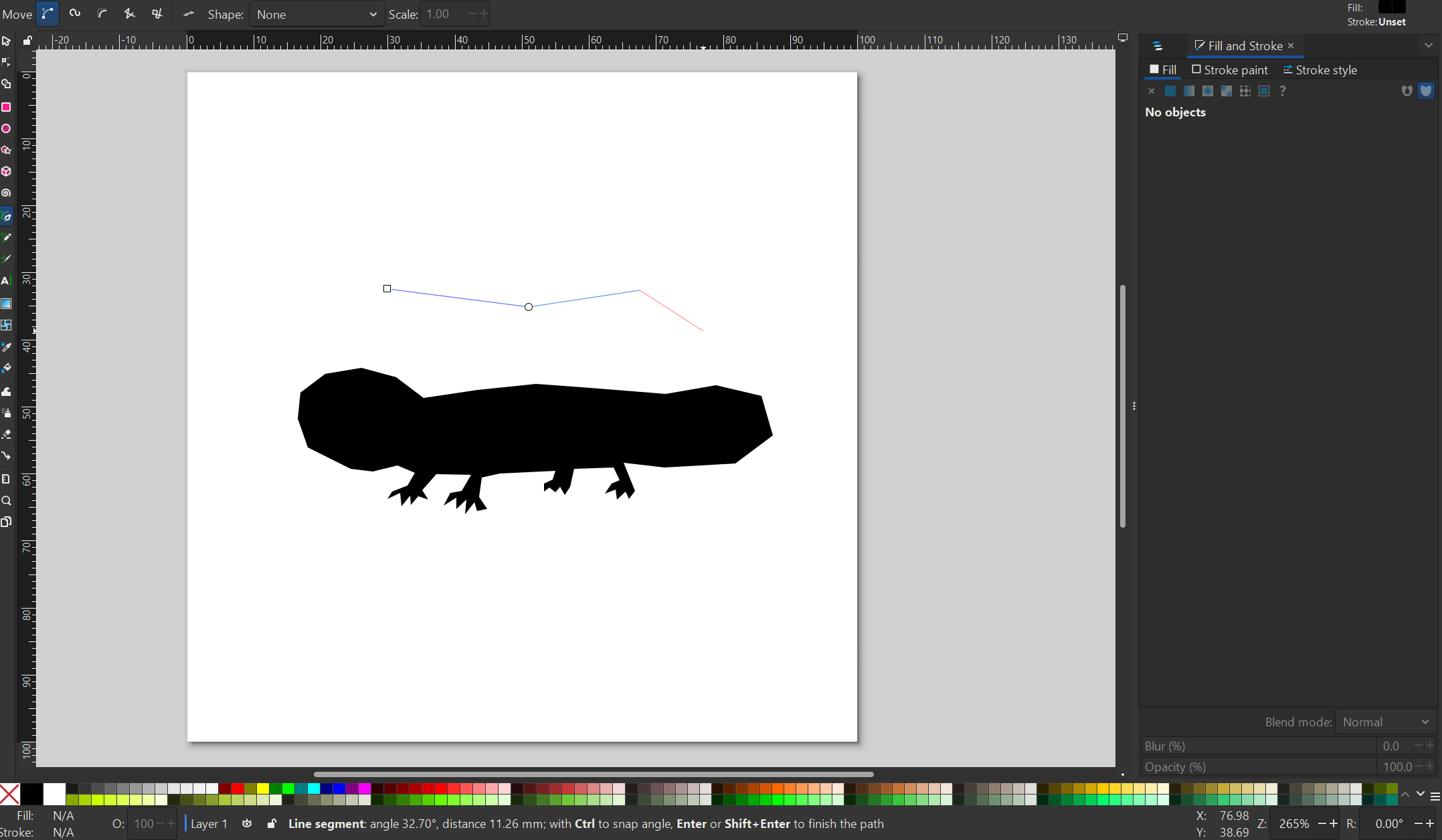Pick the white swatch in palette
1442x840 pixels.
tap(55, 794)
